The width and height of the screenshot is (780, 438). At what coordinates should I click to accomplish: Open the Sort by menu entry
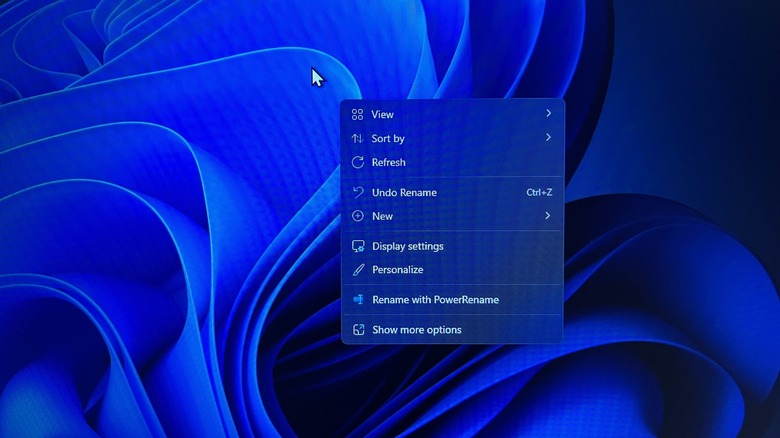(452, 138)
